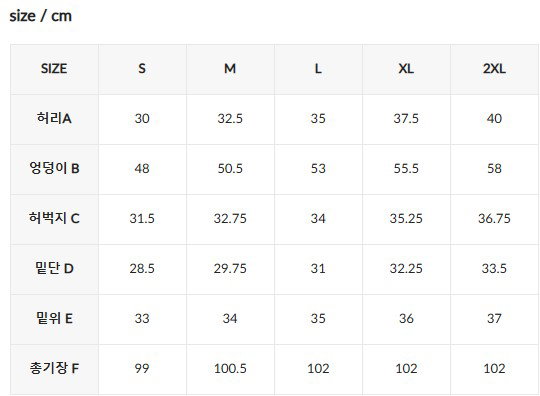The height and width of the screenshot is (396, 540).
Task: Click the 총기장 F row label
Action: click(54, 369)
